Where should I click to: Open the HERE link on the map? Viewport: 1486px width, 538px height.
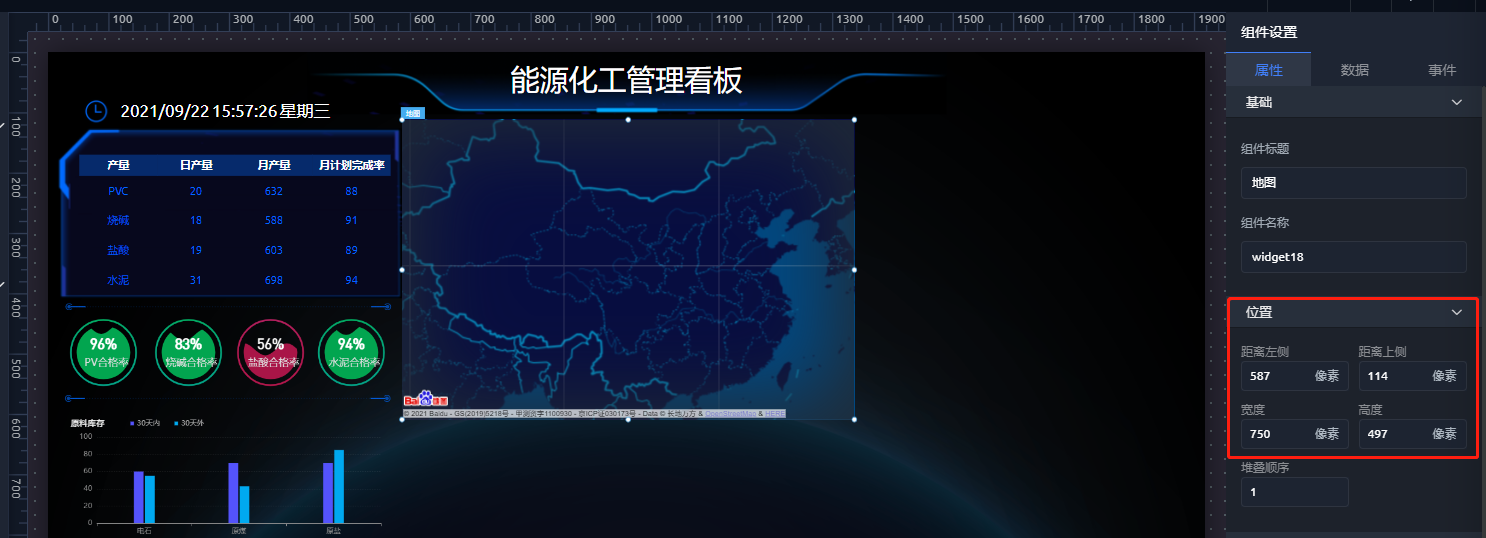pyautogui.click(x=775, y=413)
